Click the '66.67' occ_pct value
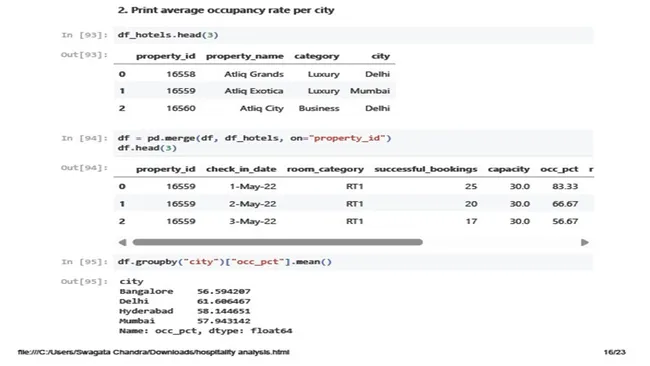The width and height of the screenshot is (650, 366). pyautogui.click(x=565, y=204)
